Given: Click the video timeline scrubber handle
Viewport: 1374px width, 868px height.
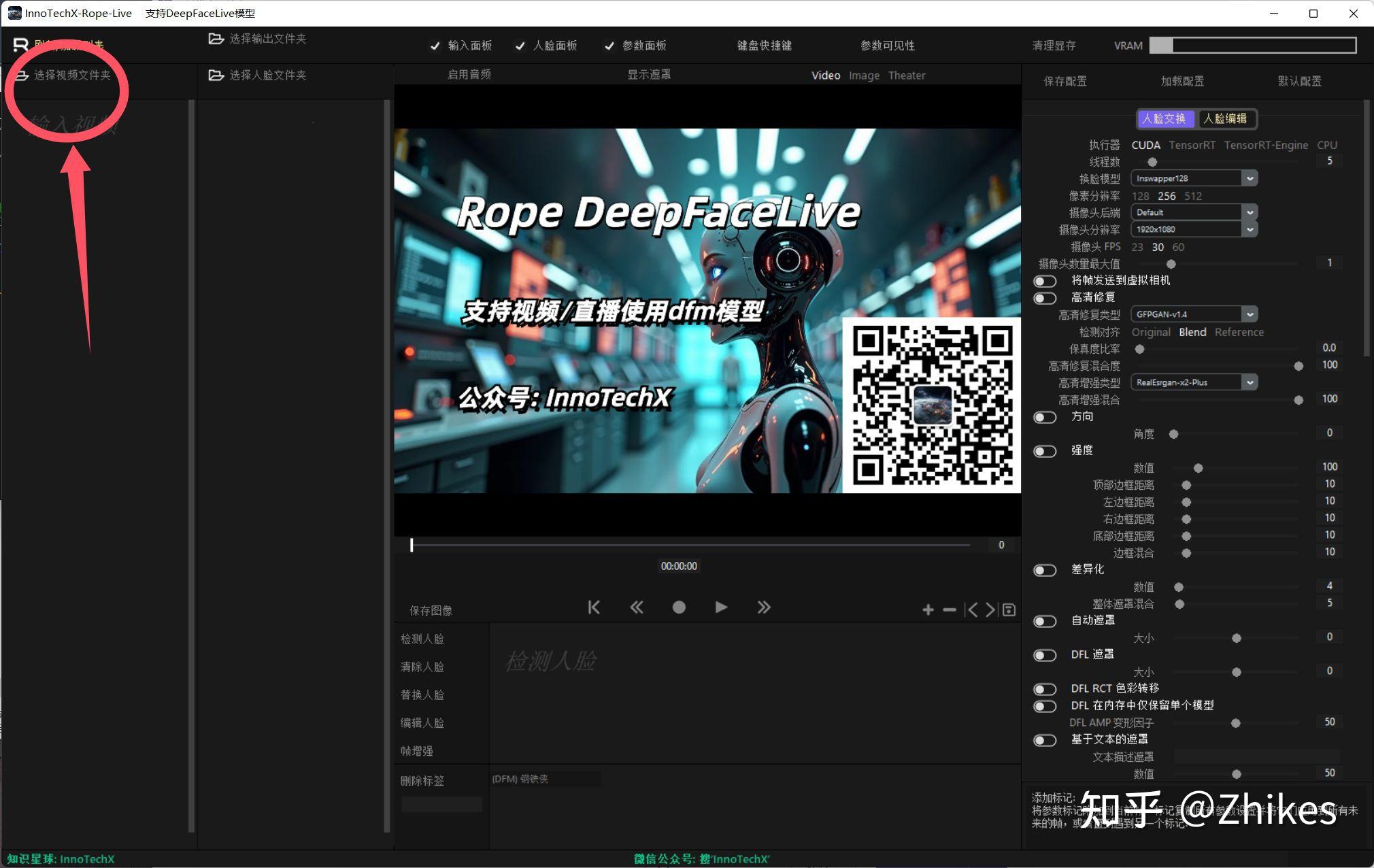Looking at the screenshot, I should [412, 545].
